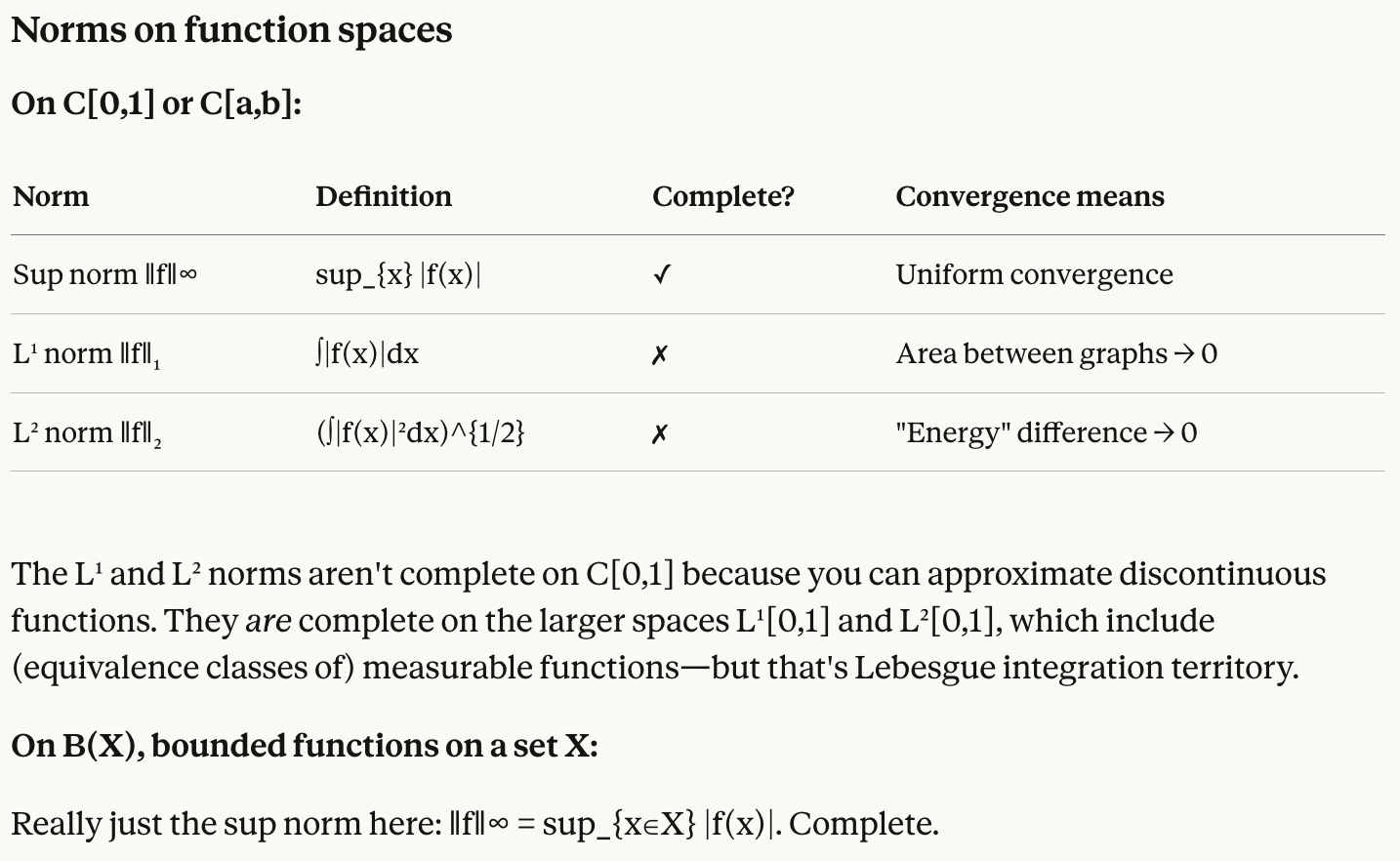Click the 'Area between graphs → 0' cell

1056,353
